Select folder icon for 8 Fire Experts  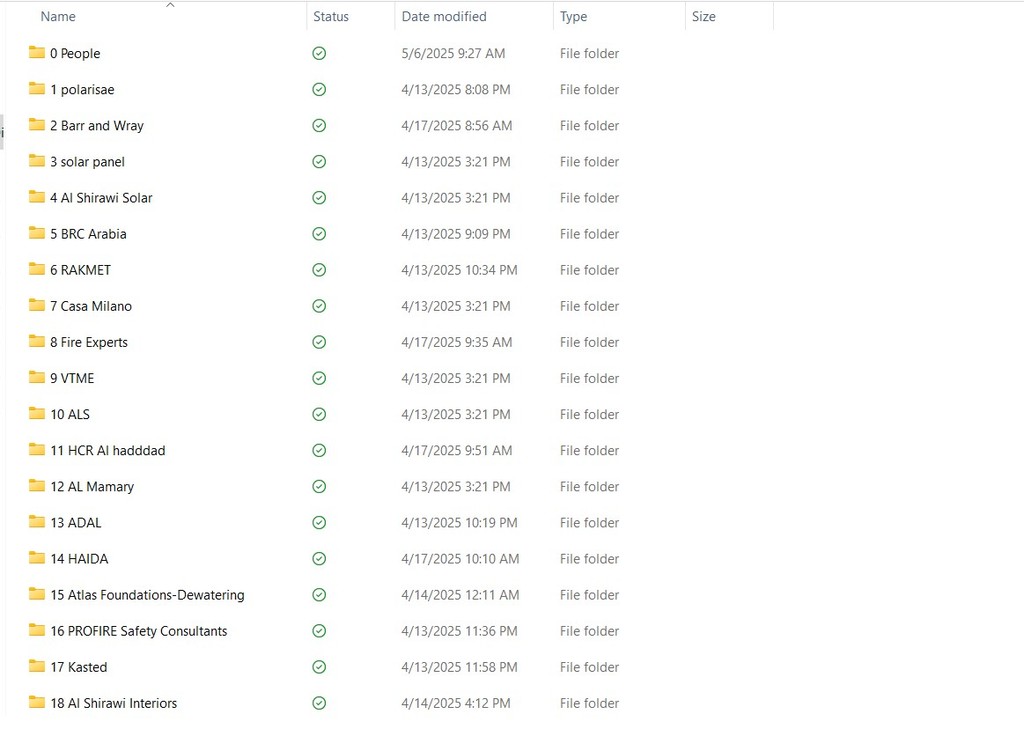tap(37, 341)
